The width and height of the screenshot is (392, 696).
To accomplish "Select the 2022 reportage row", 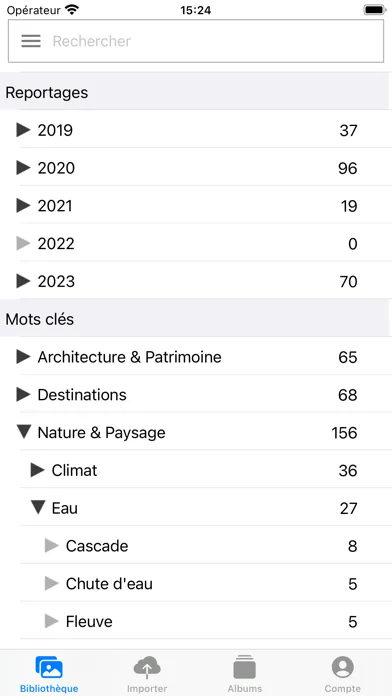I will click(x=196, y=243).
